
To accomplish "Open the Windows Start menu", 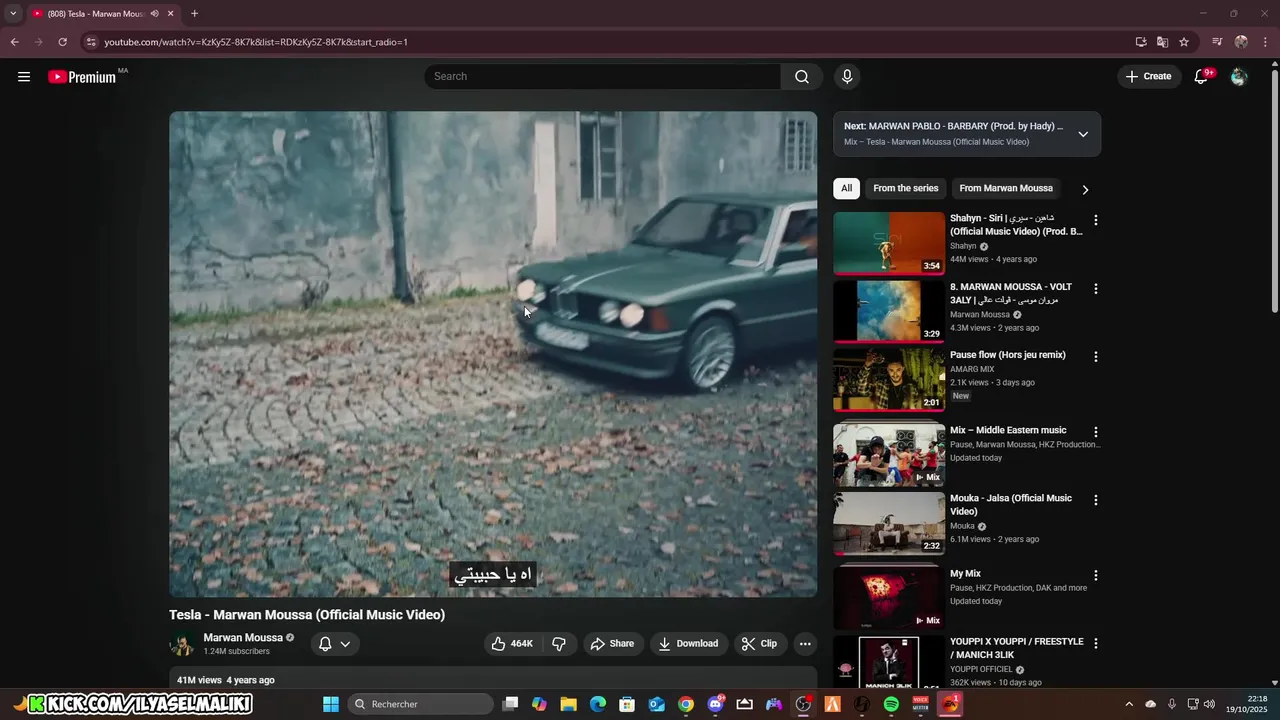I will click(x=331, y=704).
